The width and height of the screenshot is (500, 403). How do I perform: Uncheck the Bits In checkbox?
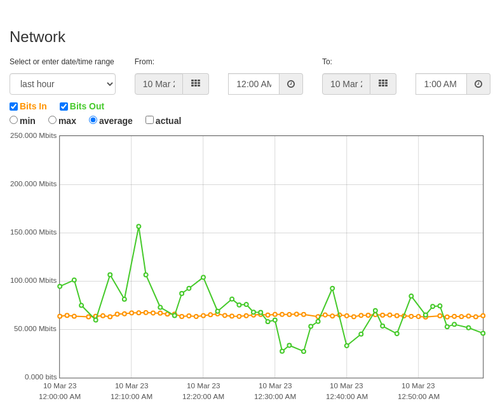[x=14, y=106]
